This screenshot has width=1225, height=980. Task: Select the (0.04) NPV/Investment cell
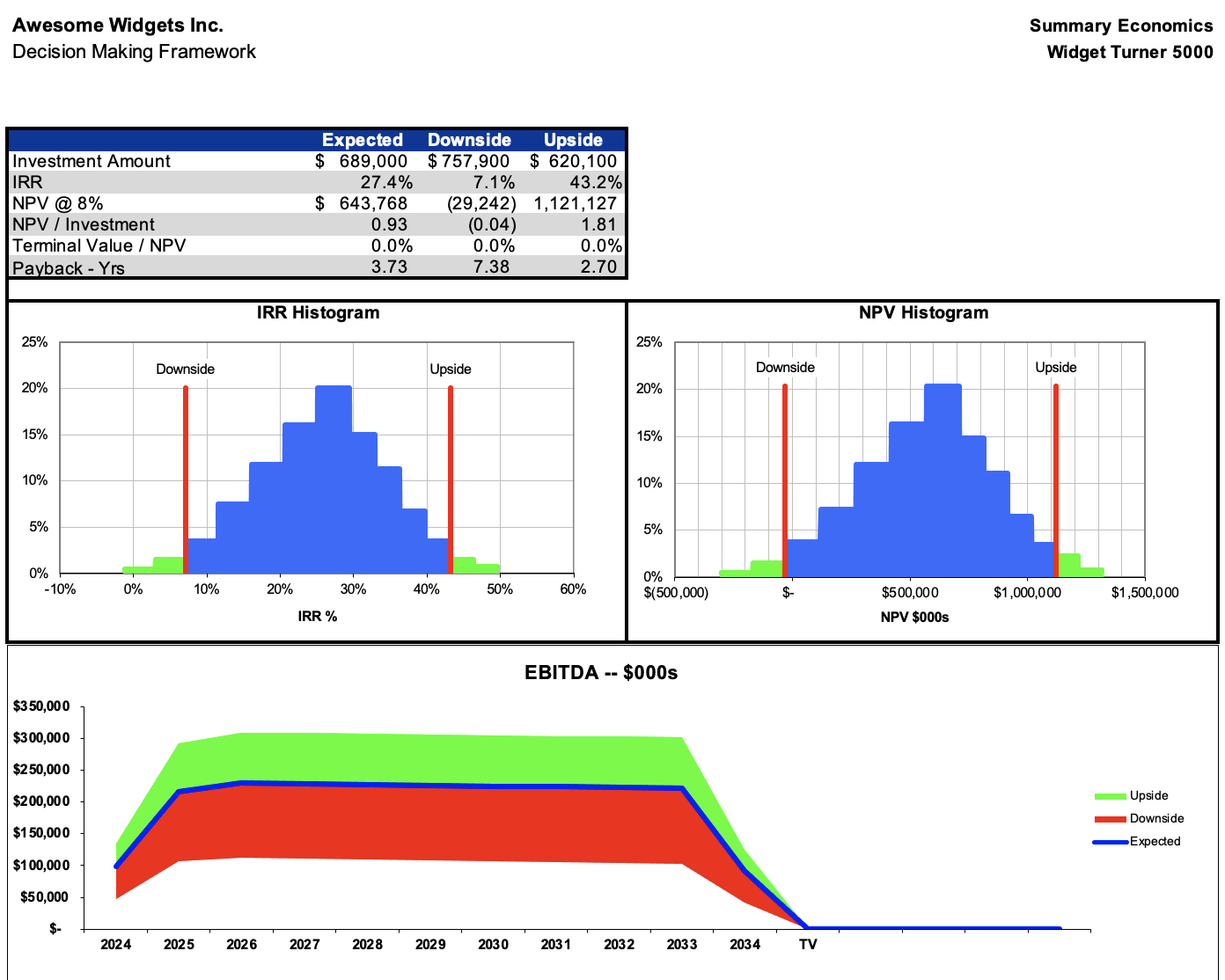tap(492, 224)
